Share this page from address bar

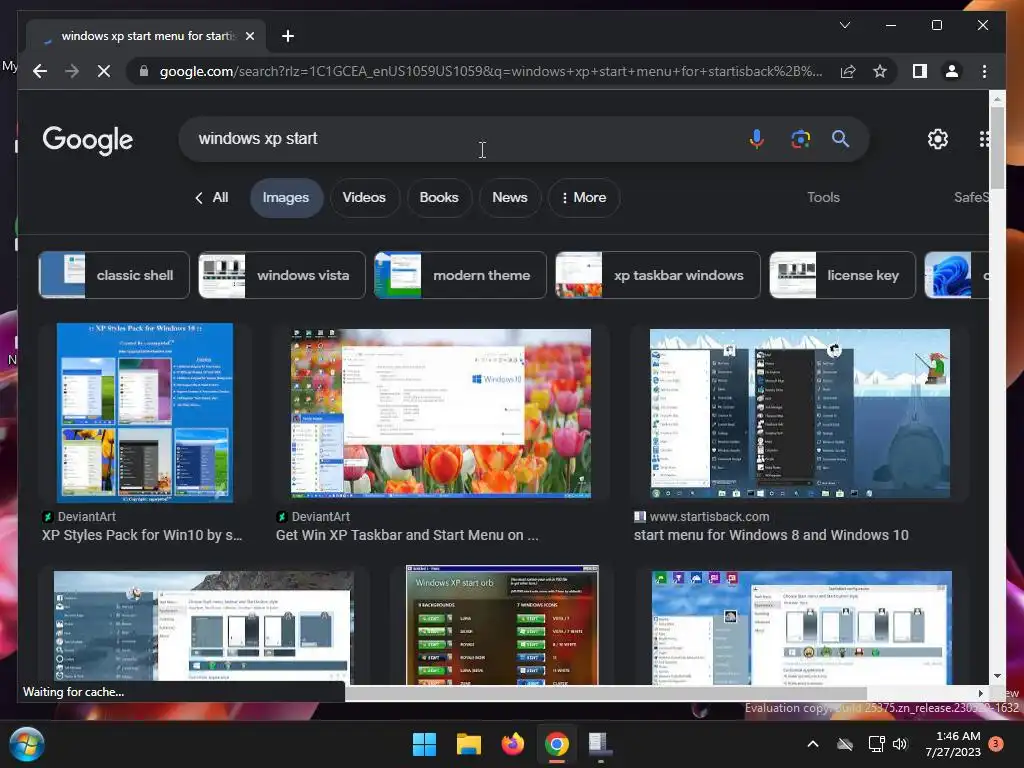(848, 71)
